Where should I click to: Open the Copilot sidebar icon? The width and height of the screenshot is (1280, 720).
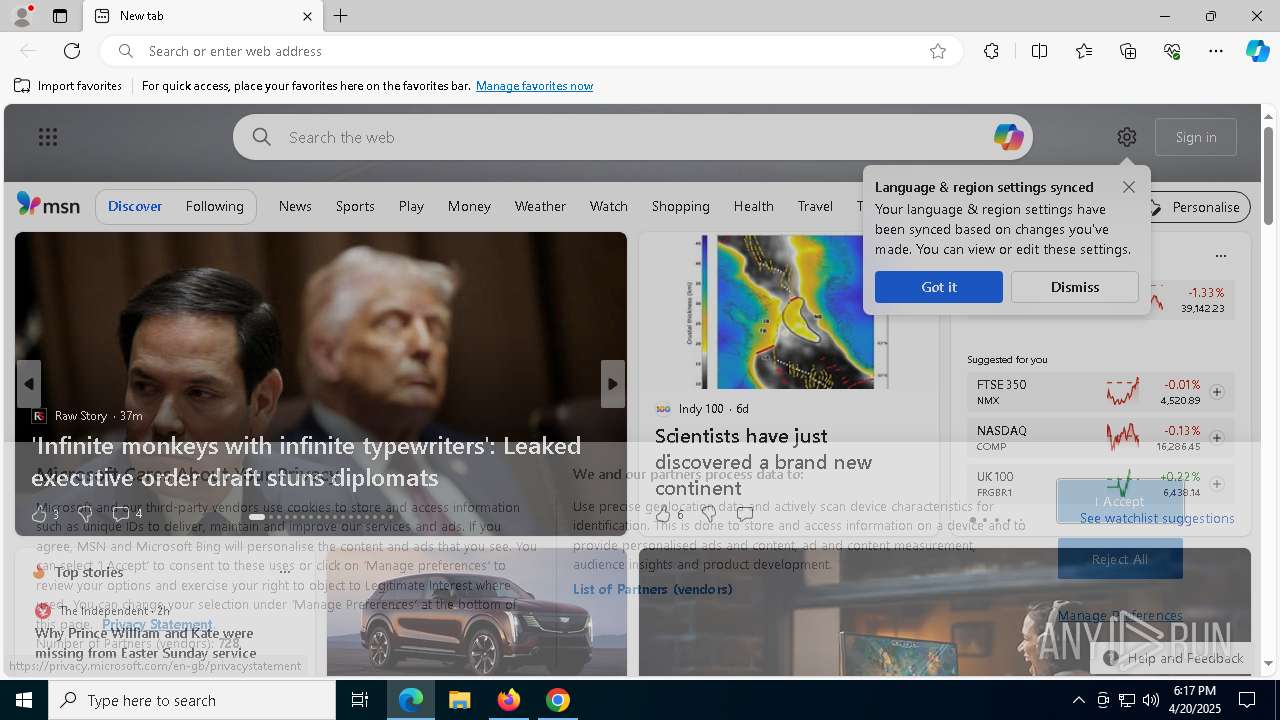click(1257, 51)
